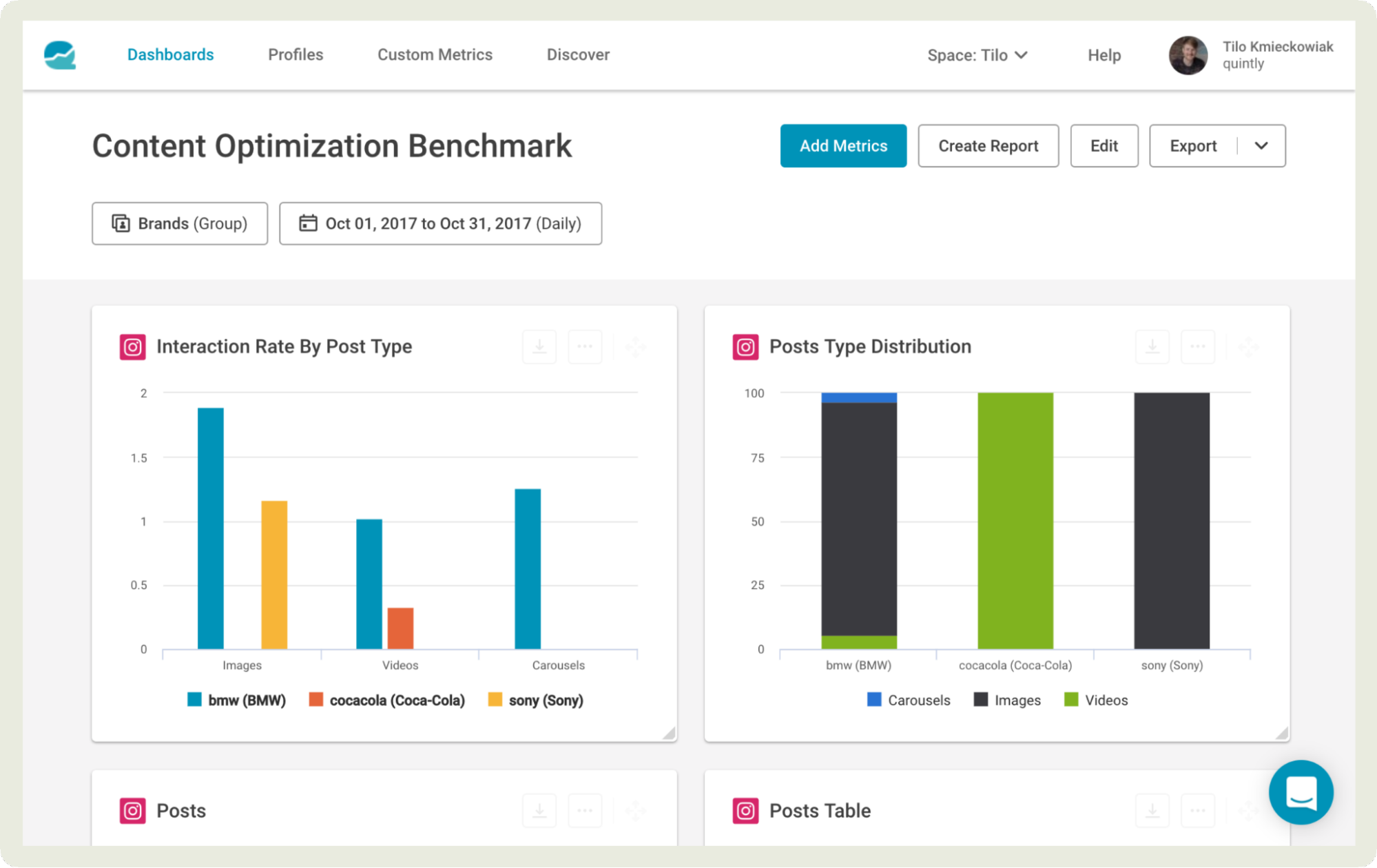This screenshot has height=868, width=1377.
Task: Click the sony (Sony) yellow legend swatch
Action: pyautogui.click(x=495, y=700)
